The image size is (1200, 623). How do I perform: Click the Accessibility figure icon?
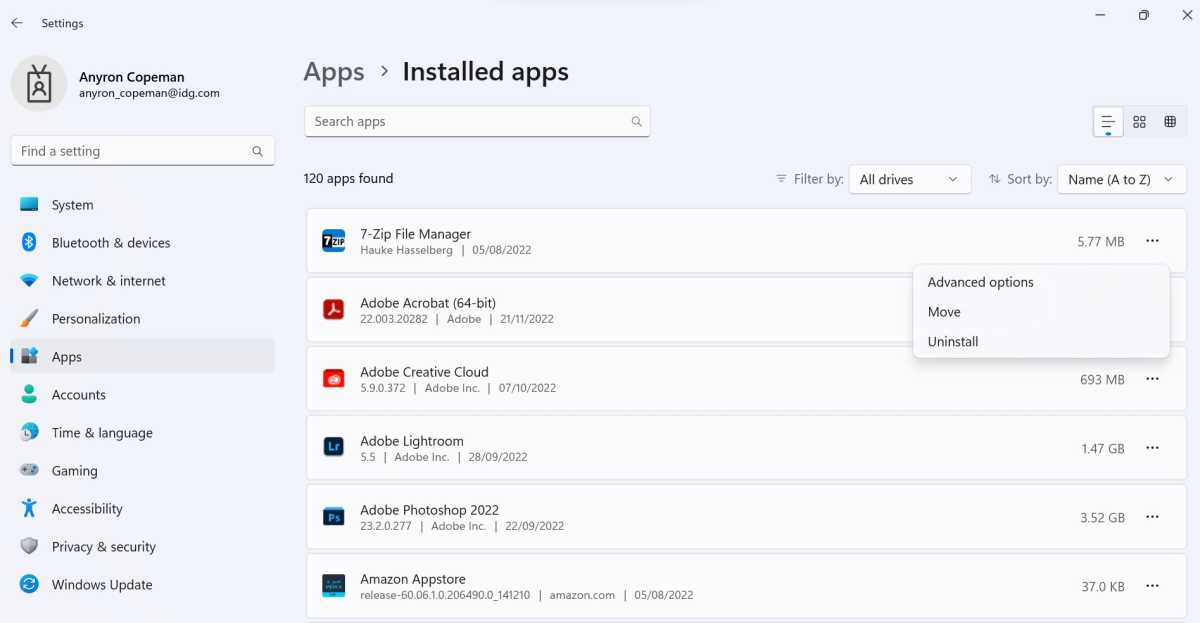[x=30, y=509]
